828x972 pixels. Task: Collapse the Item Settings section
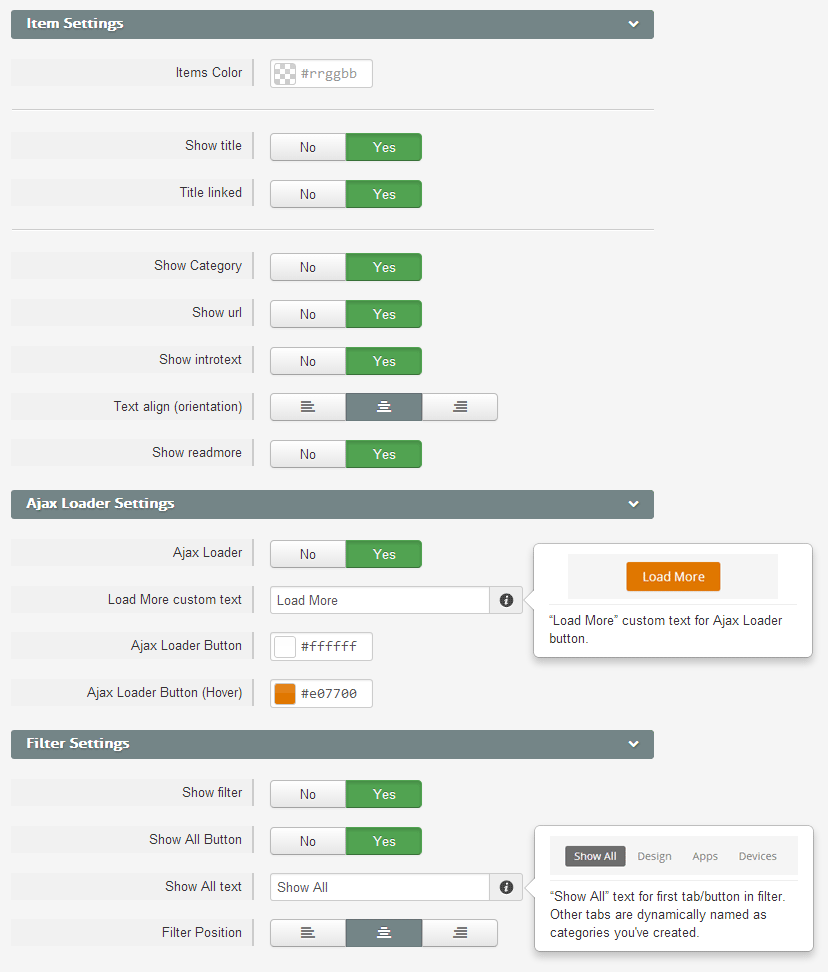(x=633, y=24)
